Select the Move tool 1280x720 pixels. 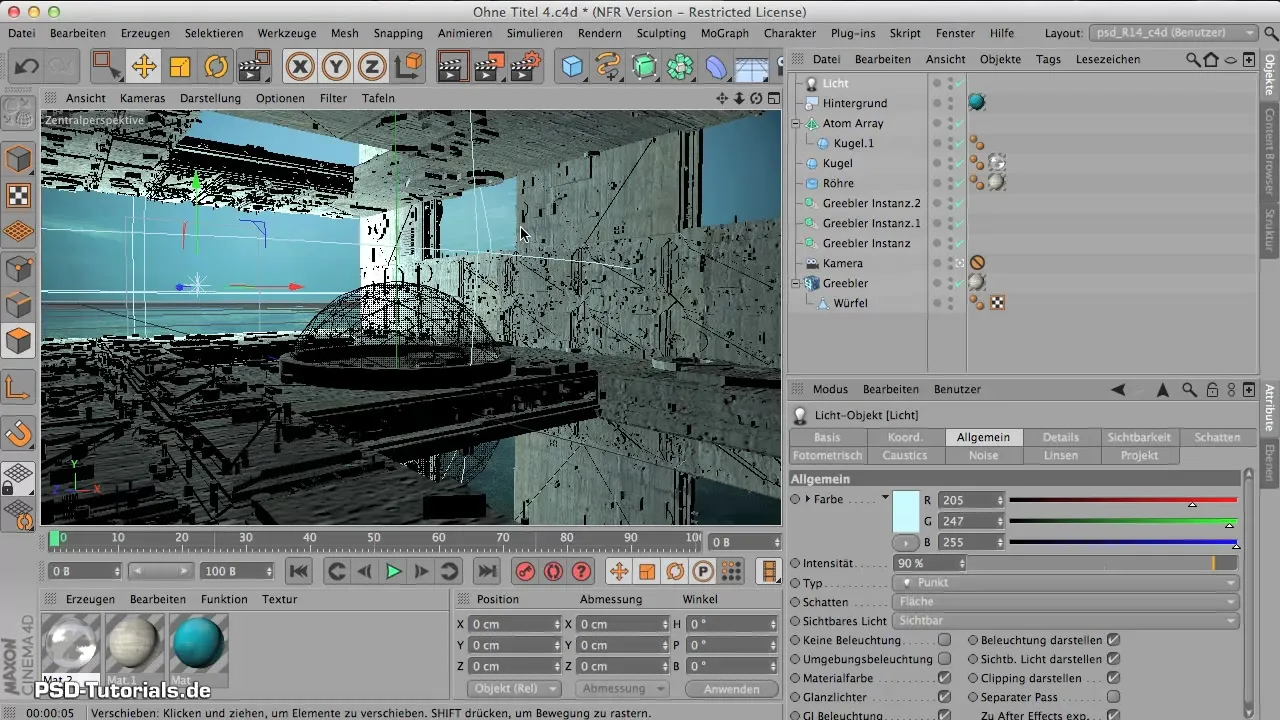[x=144, y=67]
